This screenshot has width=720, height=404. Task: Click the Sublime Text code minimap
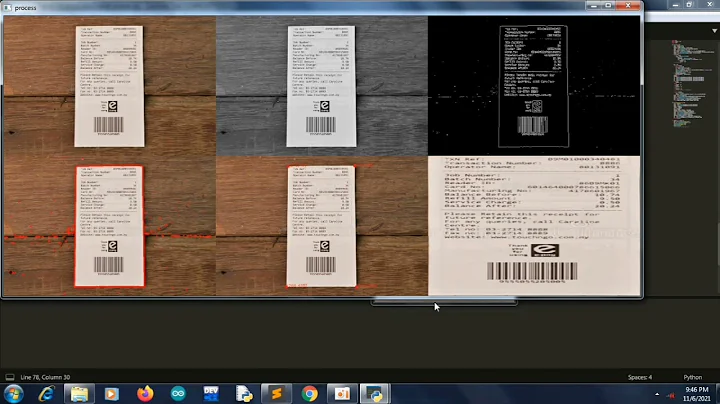[x=688, y=83]
